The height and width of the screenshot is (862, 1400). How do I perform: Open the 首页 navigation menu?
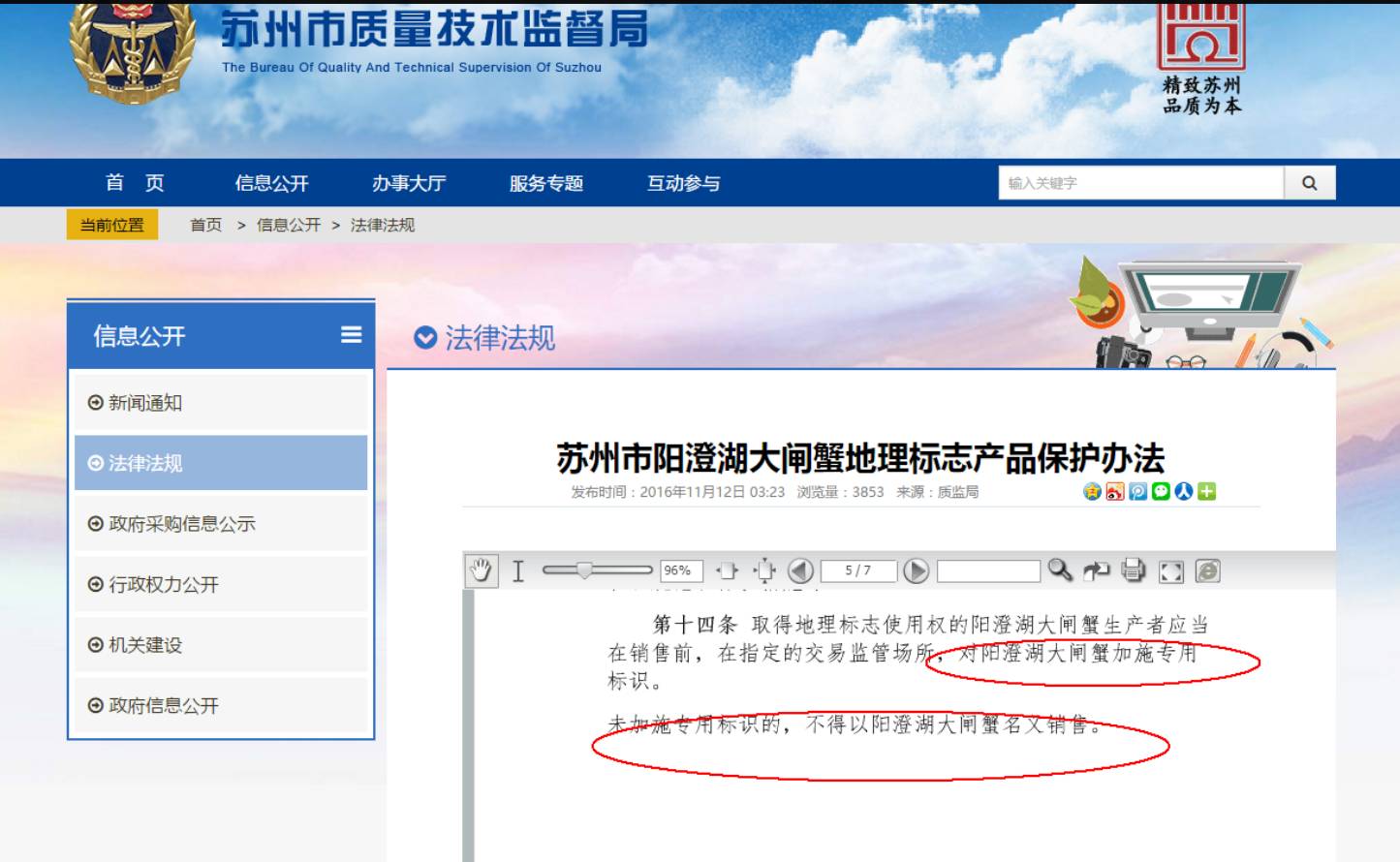tap(135, 182)
